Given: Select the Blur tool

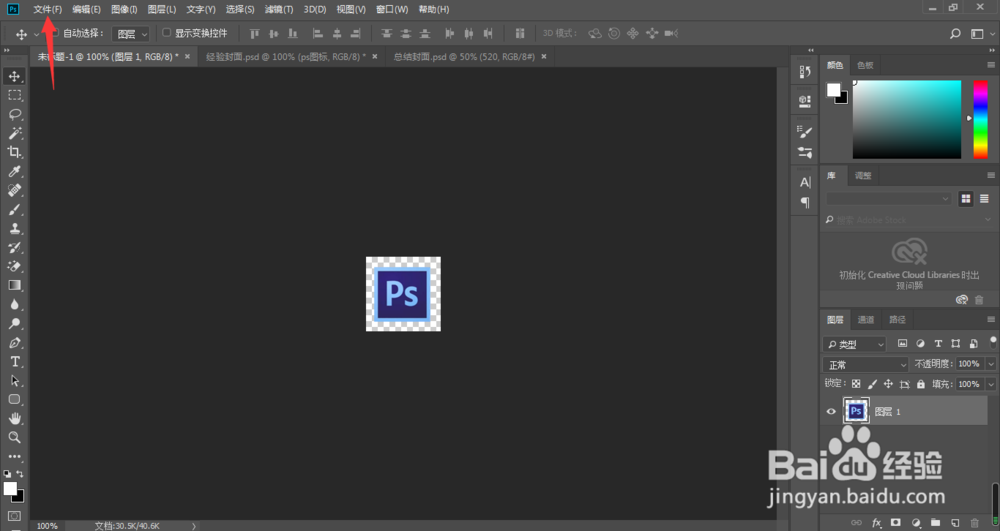Looking at the screenshot, I should click(x=14, y=305).
